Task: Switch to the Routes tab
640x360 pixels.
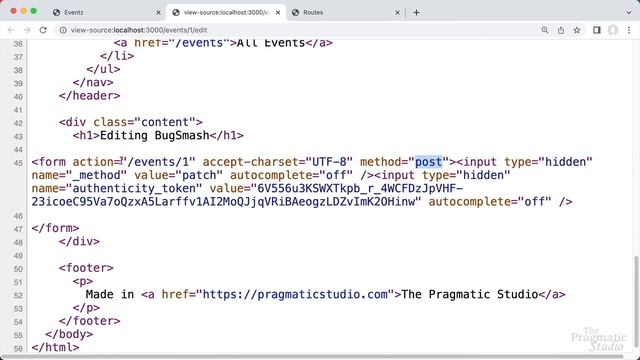Action: tap(345, 12)
